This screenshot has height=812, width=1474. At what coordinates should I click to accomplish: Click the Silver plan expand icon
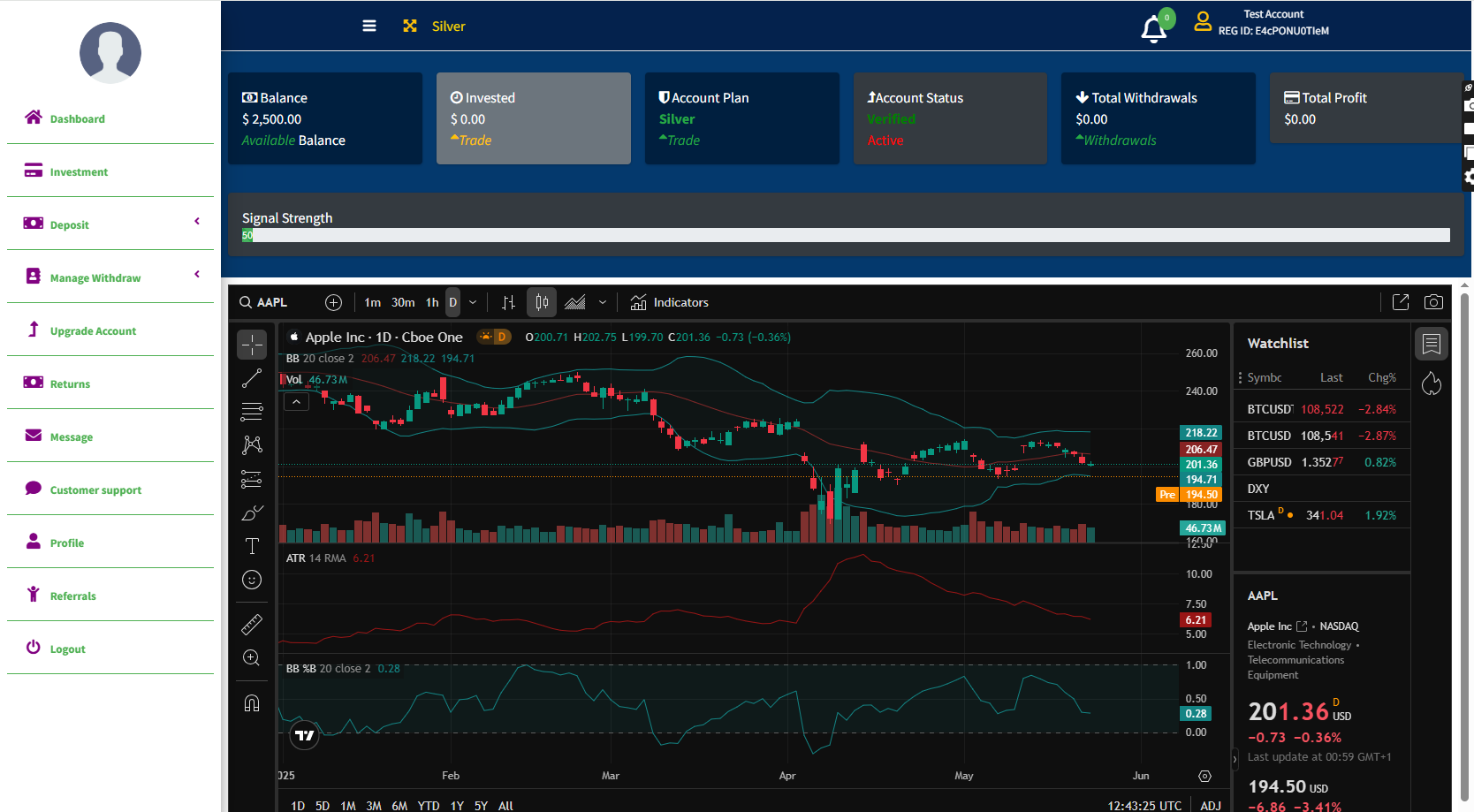click(410, 27)
